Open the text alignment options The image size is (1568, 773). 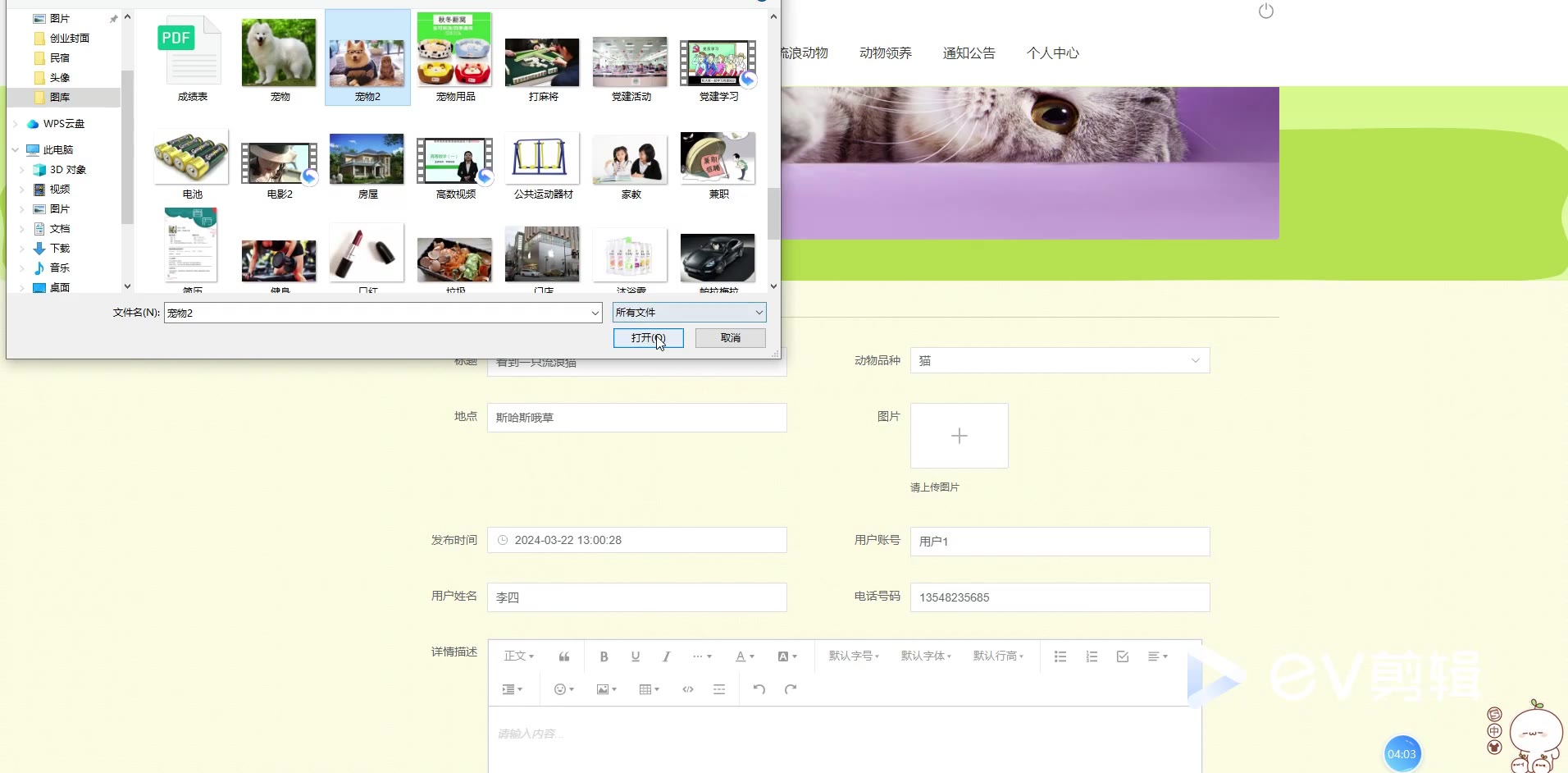tap(1157, 656)
